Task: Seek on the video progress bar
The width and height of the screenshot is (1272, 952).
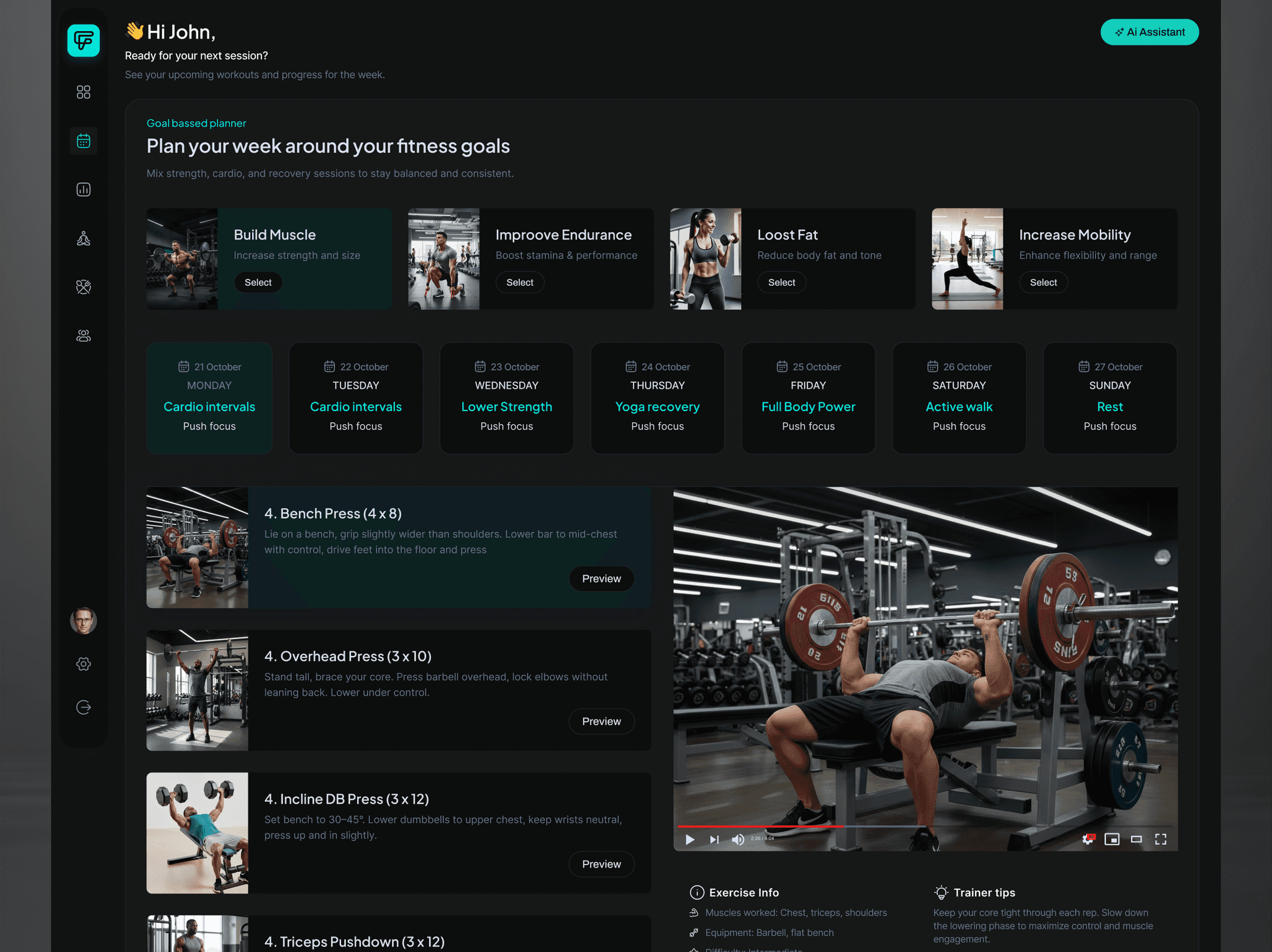Action: pos(925,827)
